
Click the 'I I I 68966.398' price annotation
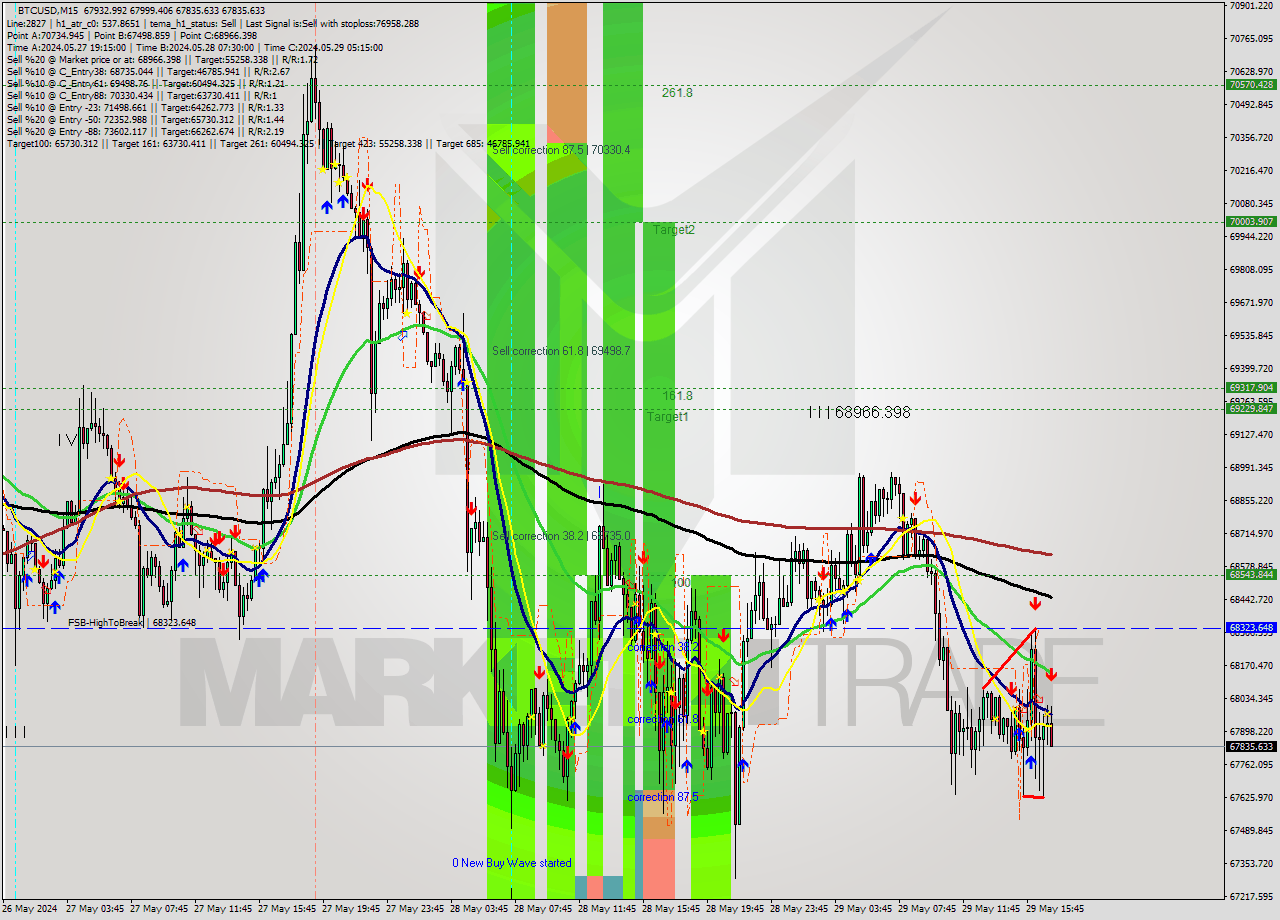pos(859,412)
